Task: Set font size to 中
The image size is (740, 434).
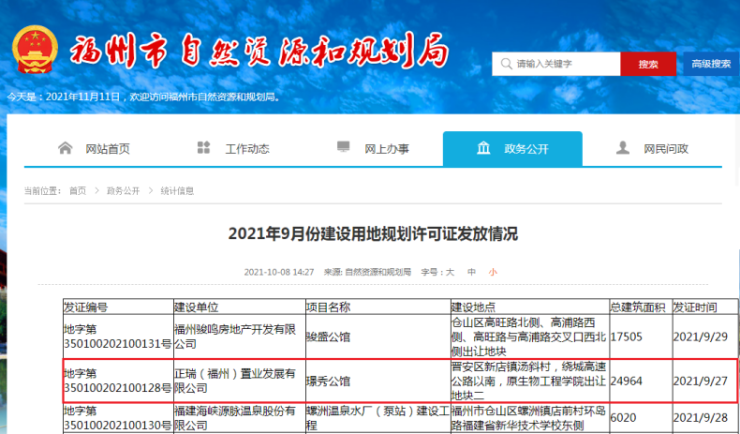Action: click(x=471, y=272)
